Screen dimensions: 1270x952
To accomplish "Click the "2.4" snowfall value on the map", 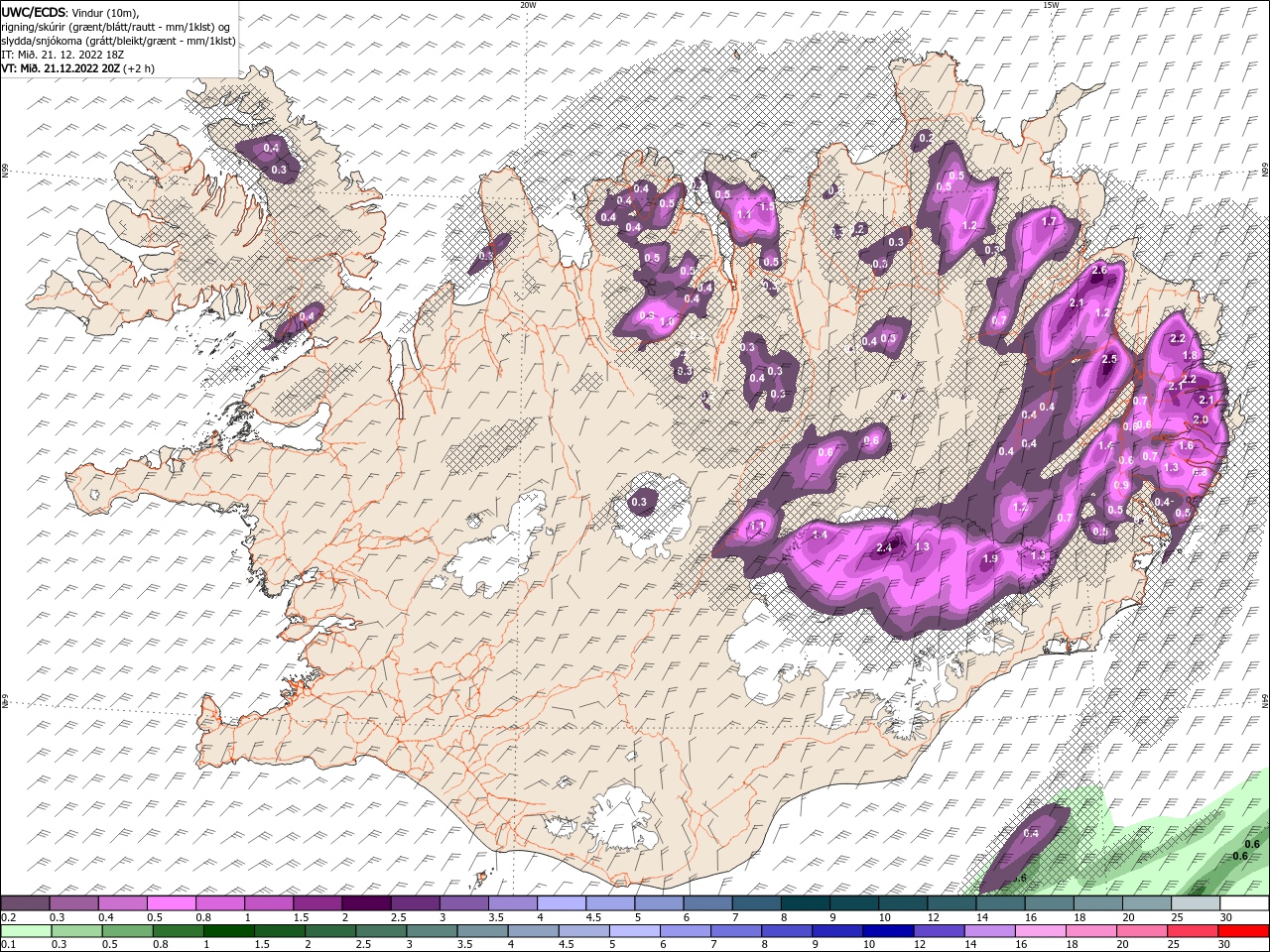I will [885, 547].
